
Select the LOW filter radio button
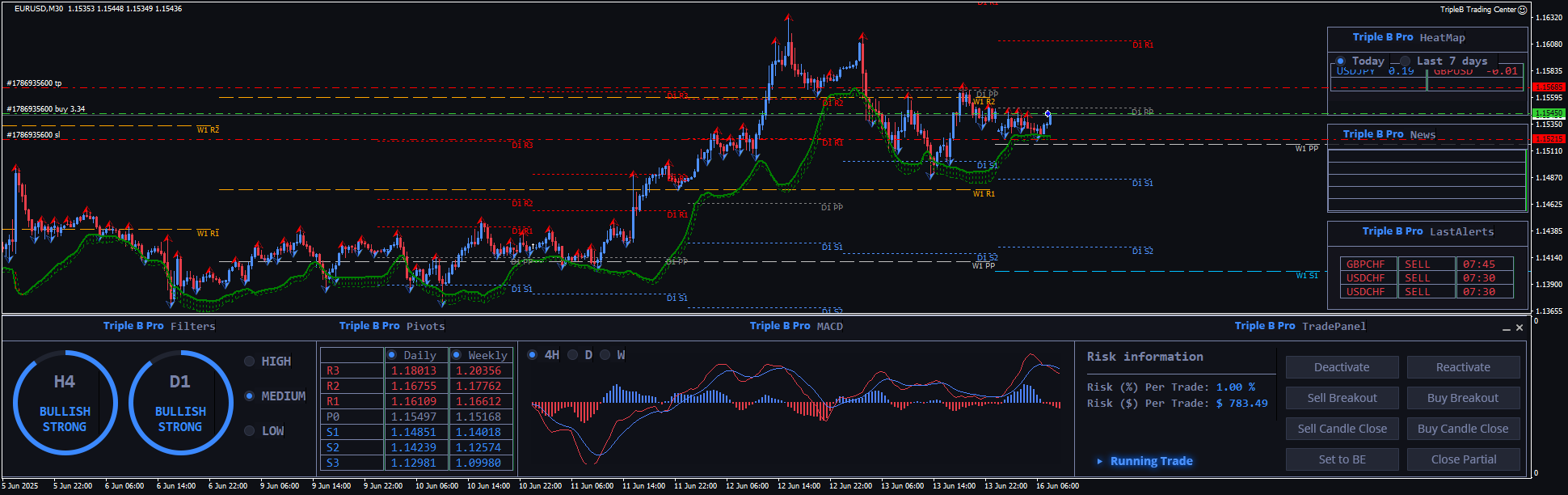tap(250, 431)
